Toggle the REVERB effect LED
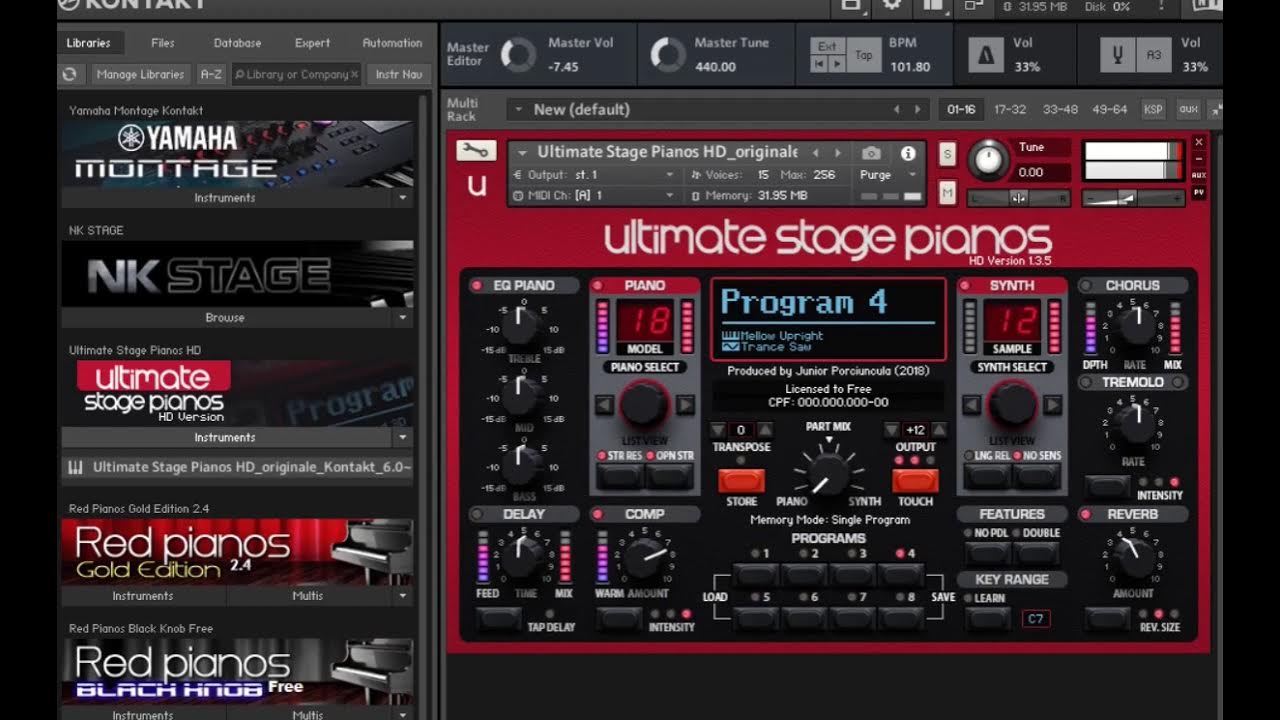Screen dimensions: 1280x720 coord(1086,514)
